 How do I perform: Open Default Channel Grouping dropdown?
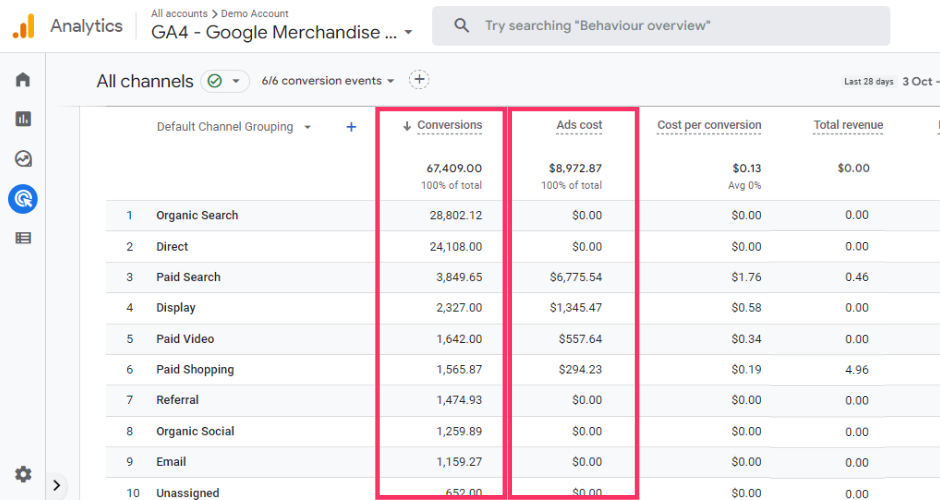(x=234, y=127)
